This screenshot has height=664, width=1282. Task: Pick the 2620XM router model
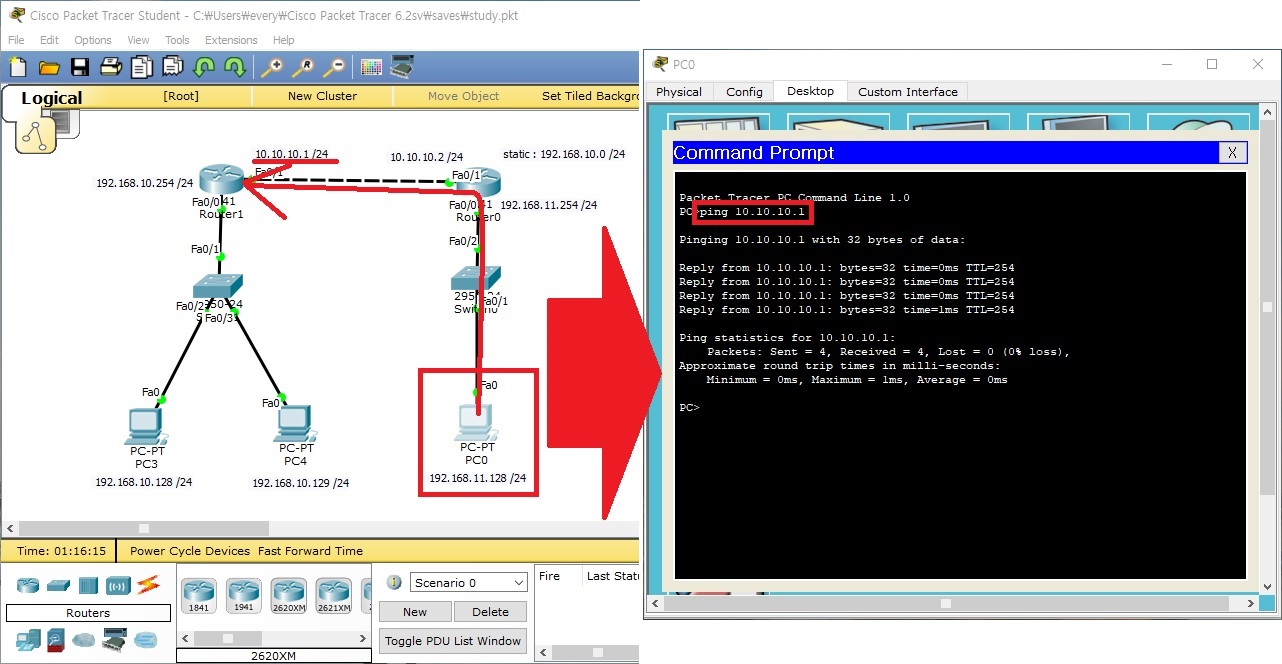tap(288, 594)
